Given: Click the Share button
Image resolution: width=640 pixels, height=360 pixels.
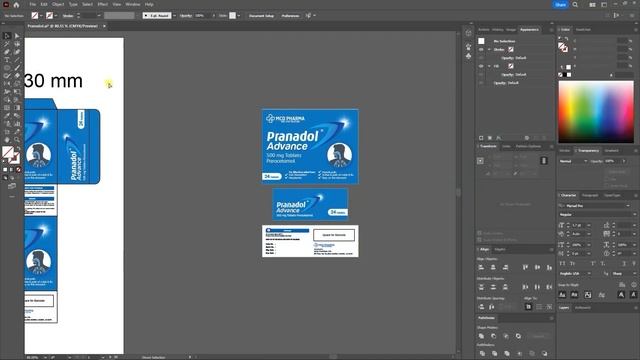Looking at the screenshot, I should pyautogui.click(x=560, y=4).
